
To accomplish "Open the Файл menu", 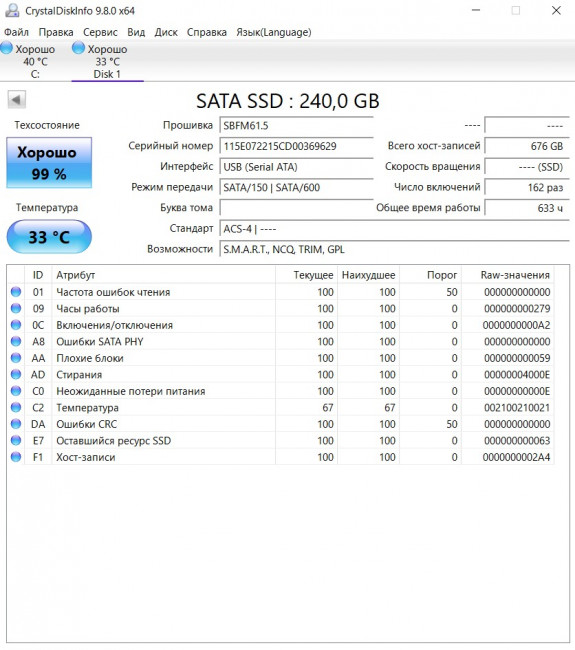I will (x=16, y=32).
